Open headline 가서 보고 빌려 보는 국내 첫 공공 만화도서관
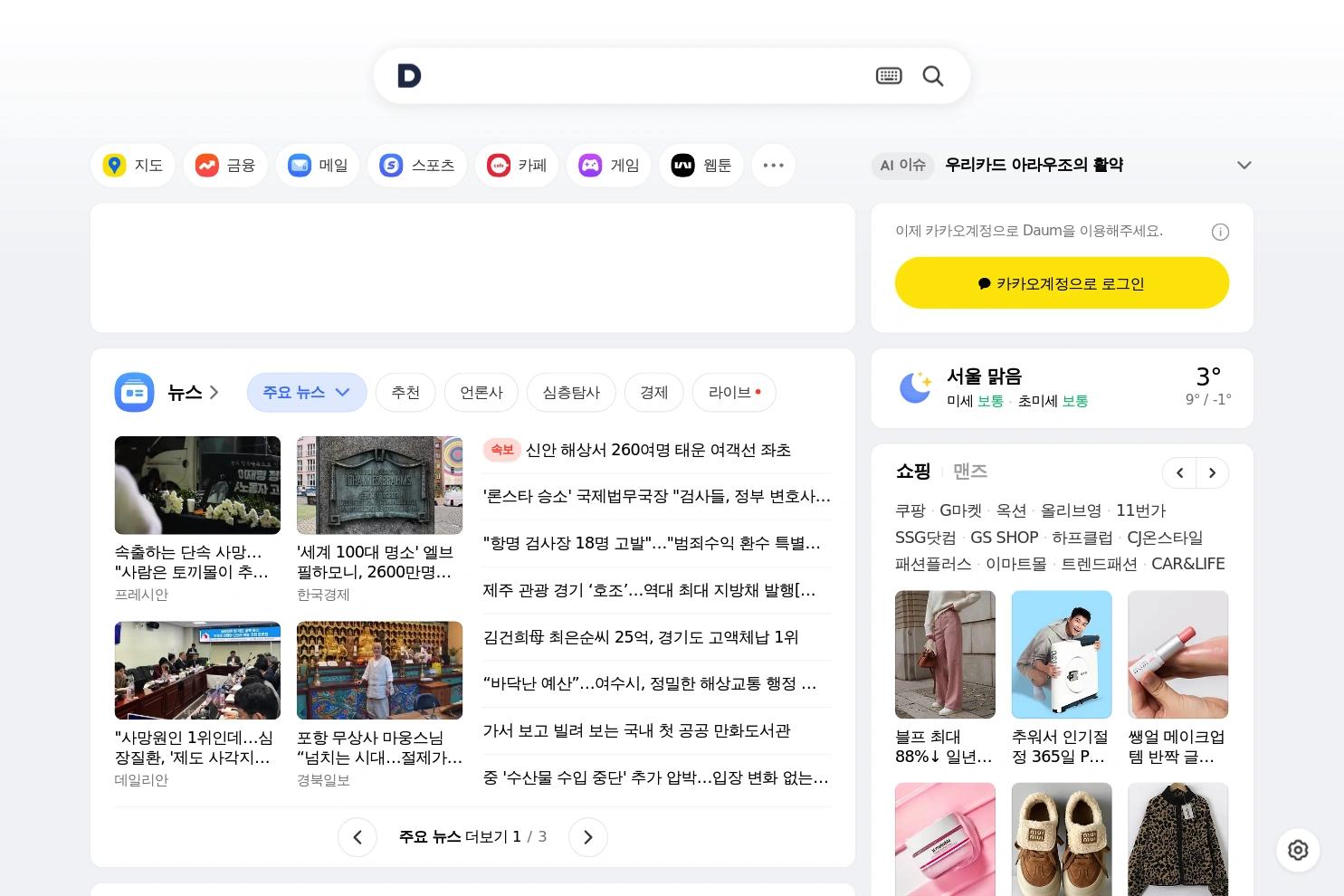This screenshot has width=1344, height=896. (637, 730)
